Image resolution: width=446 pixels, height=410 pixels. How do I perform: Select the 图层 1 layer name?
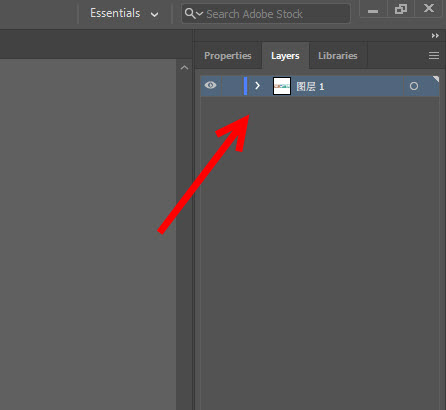point(310,87)
